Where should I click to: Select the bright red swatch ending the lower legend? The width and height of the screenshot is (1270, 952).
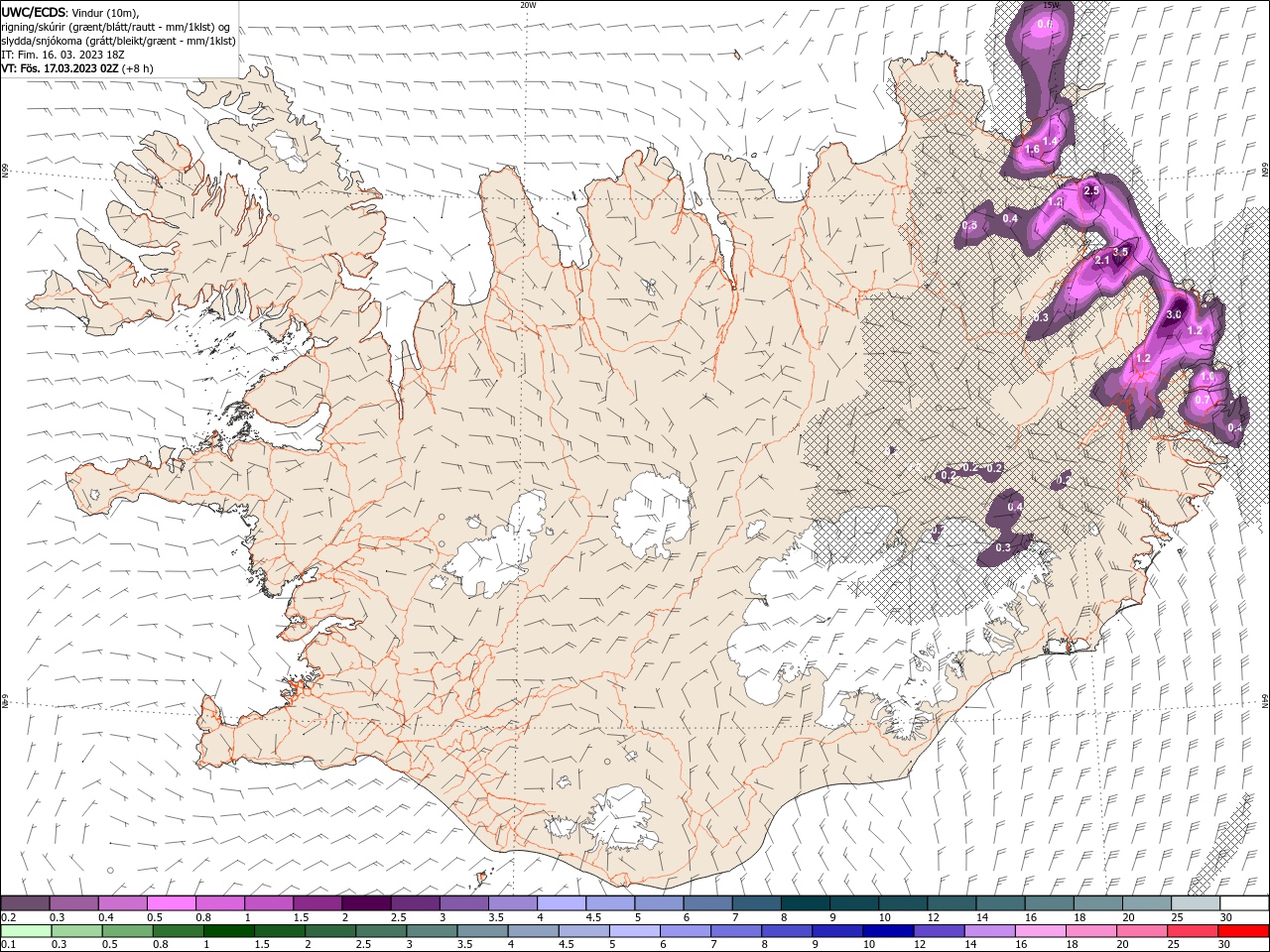point(1243,931)
